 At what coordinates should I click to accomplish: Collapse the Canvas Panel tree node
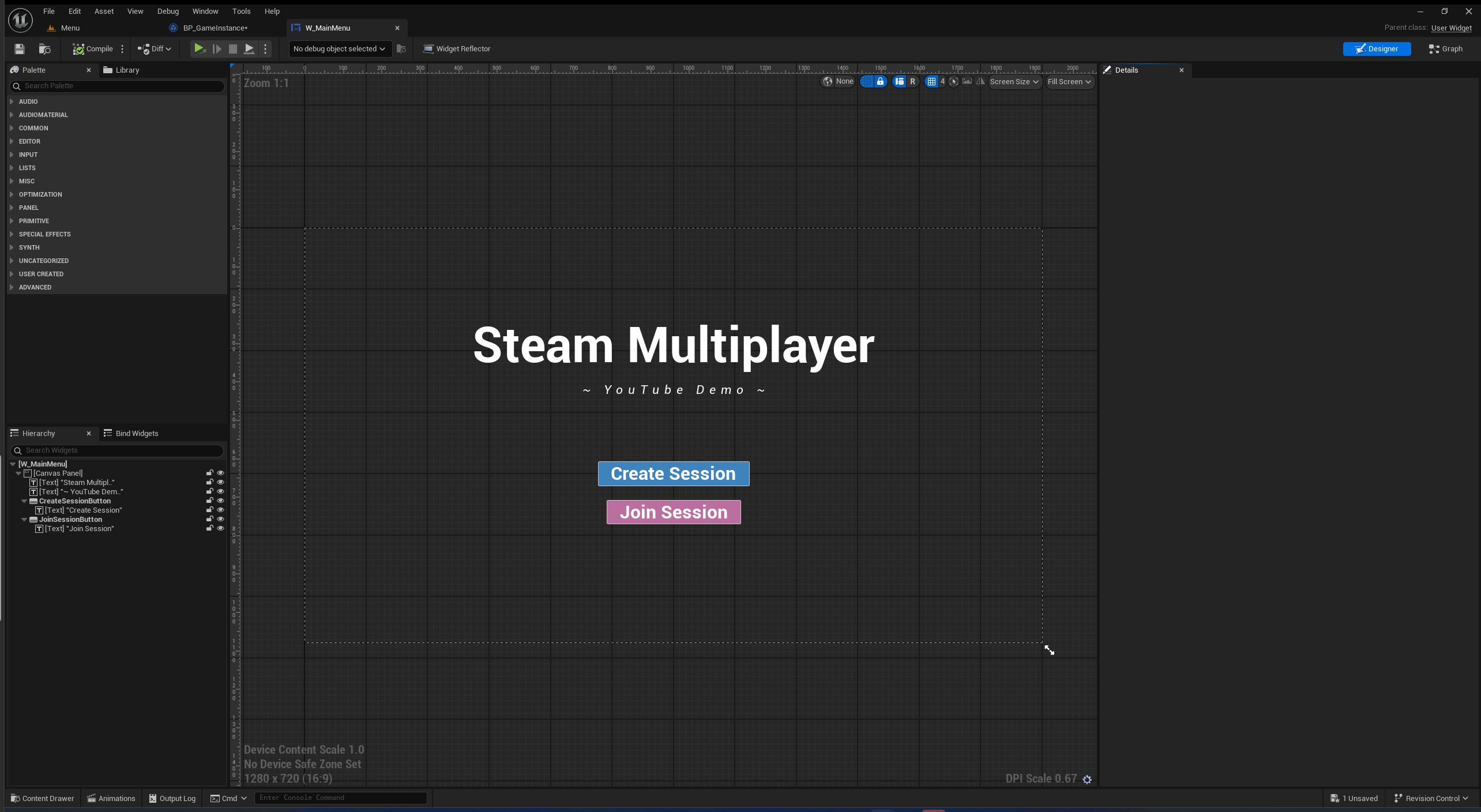(18, 473)
